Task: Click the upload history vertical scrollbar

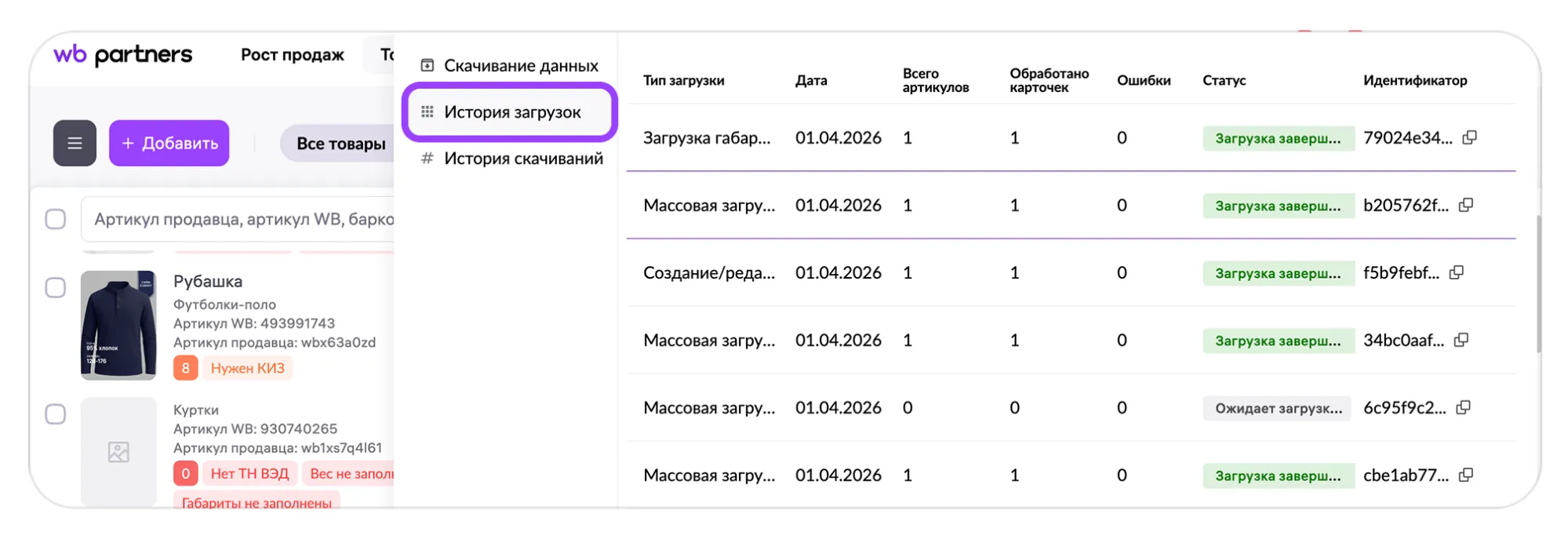Action: 1538,284
